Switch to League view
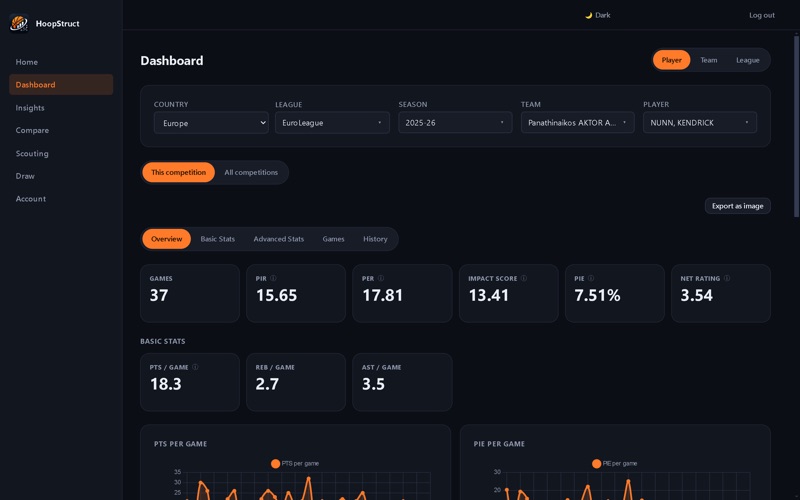800x500 pixels. pos(747,60)
